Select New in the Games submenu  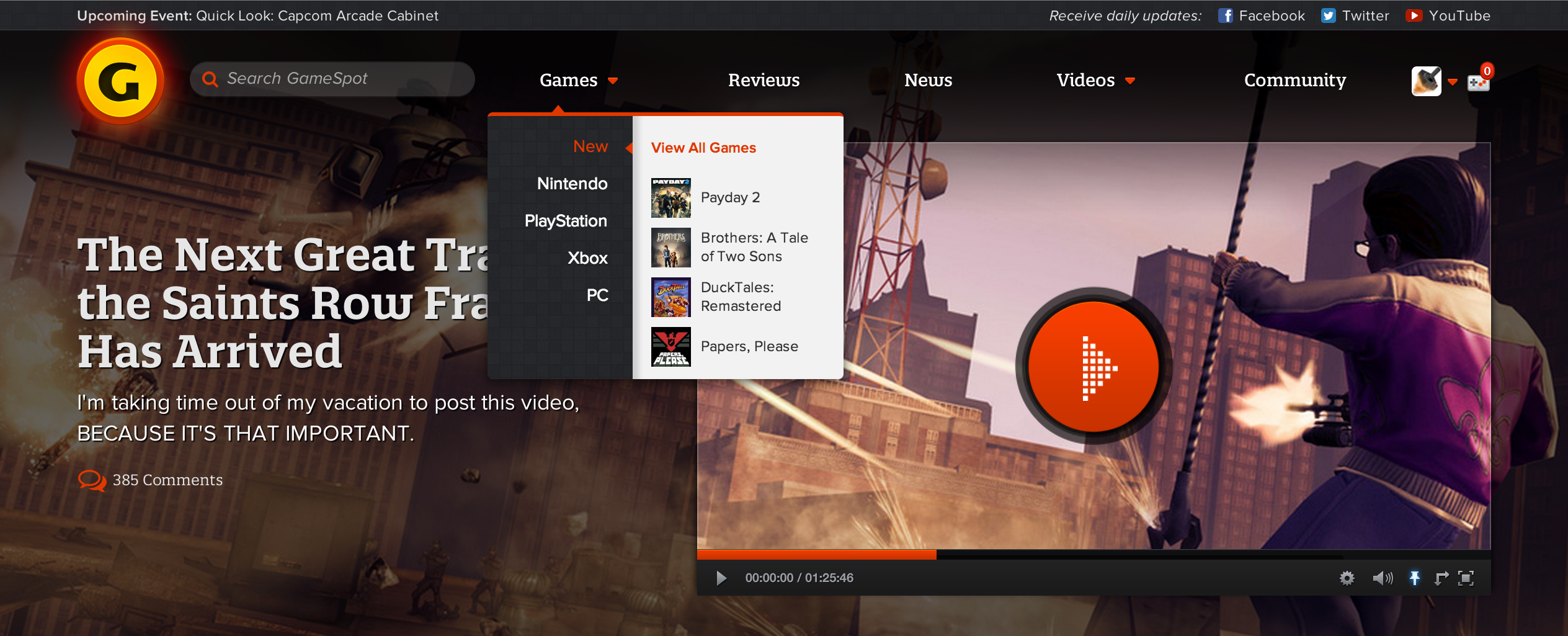click(x=590, y=146)
